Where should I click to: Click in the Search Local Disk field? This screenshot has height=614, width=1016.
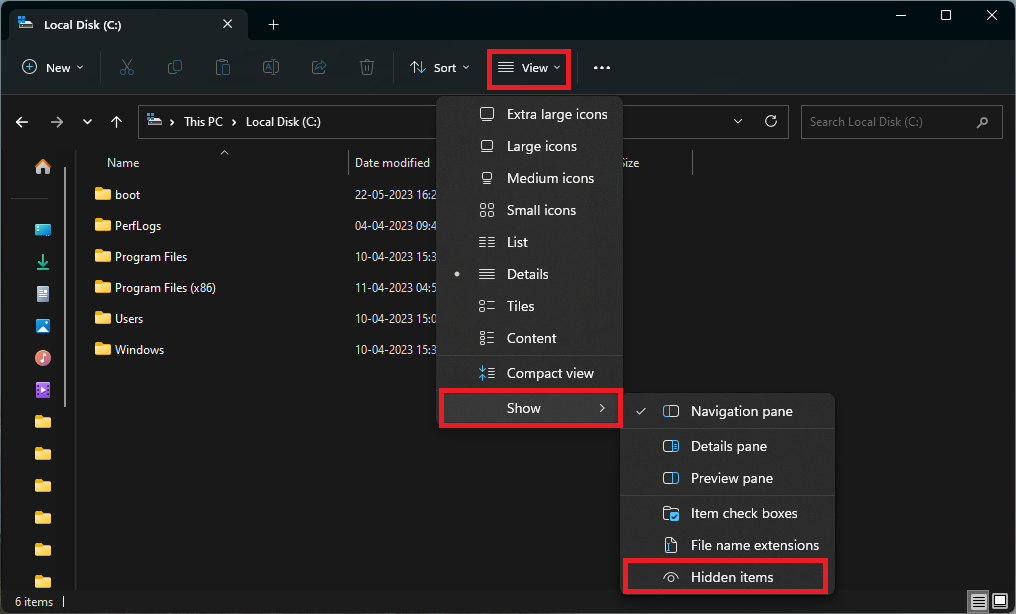(900, 121)
